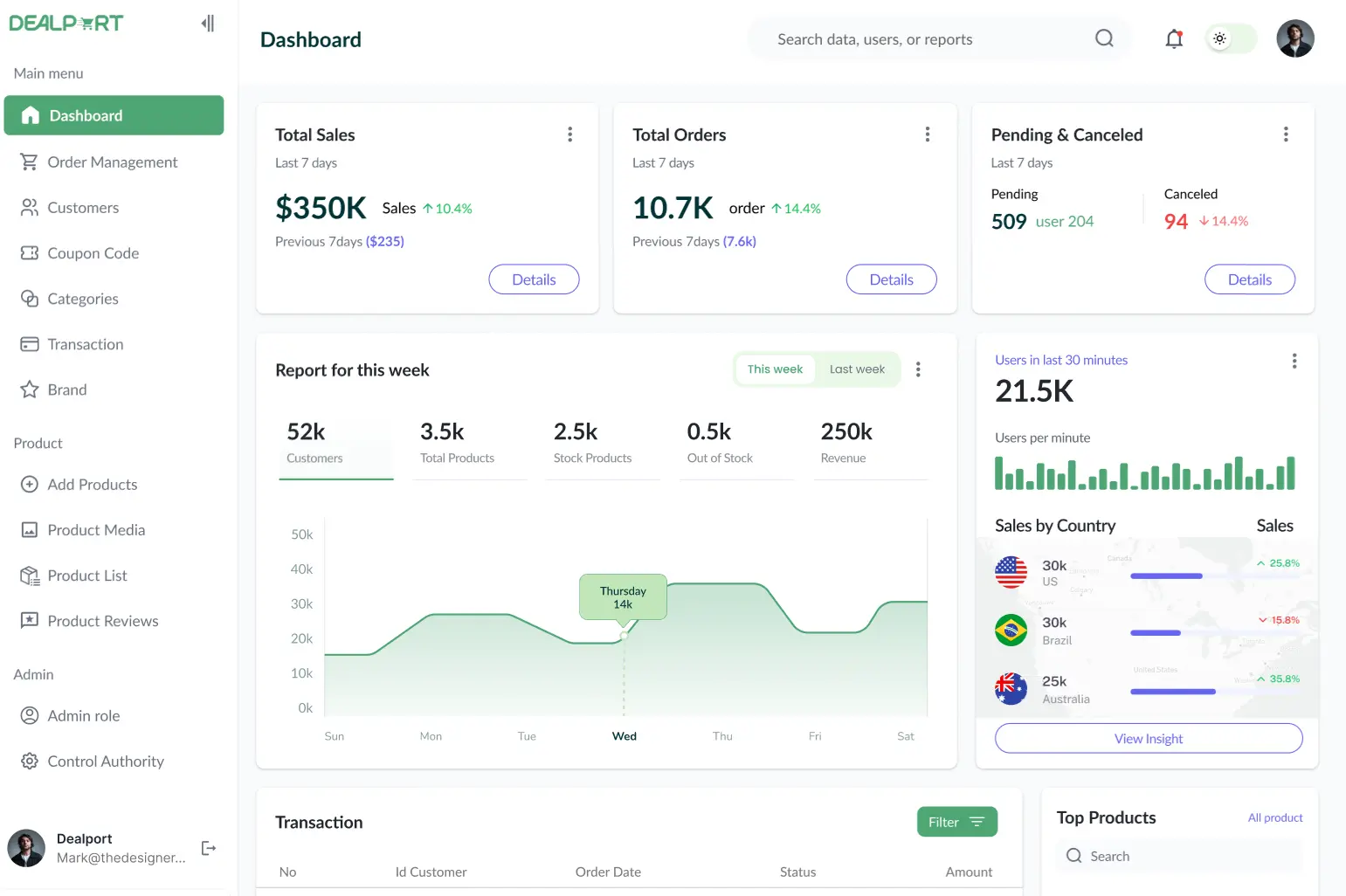Click the View Insight button
The width and height of the screenshot is (1346, 896).
pos(1148,738)
